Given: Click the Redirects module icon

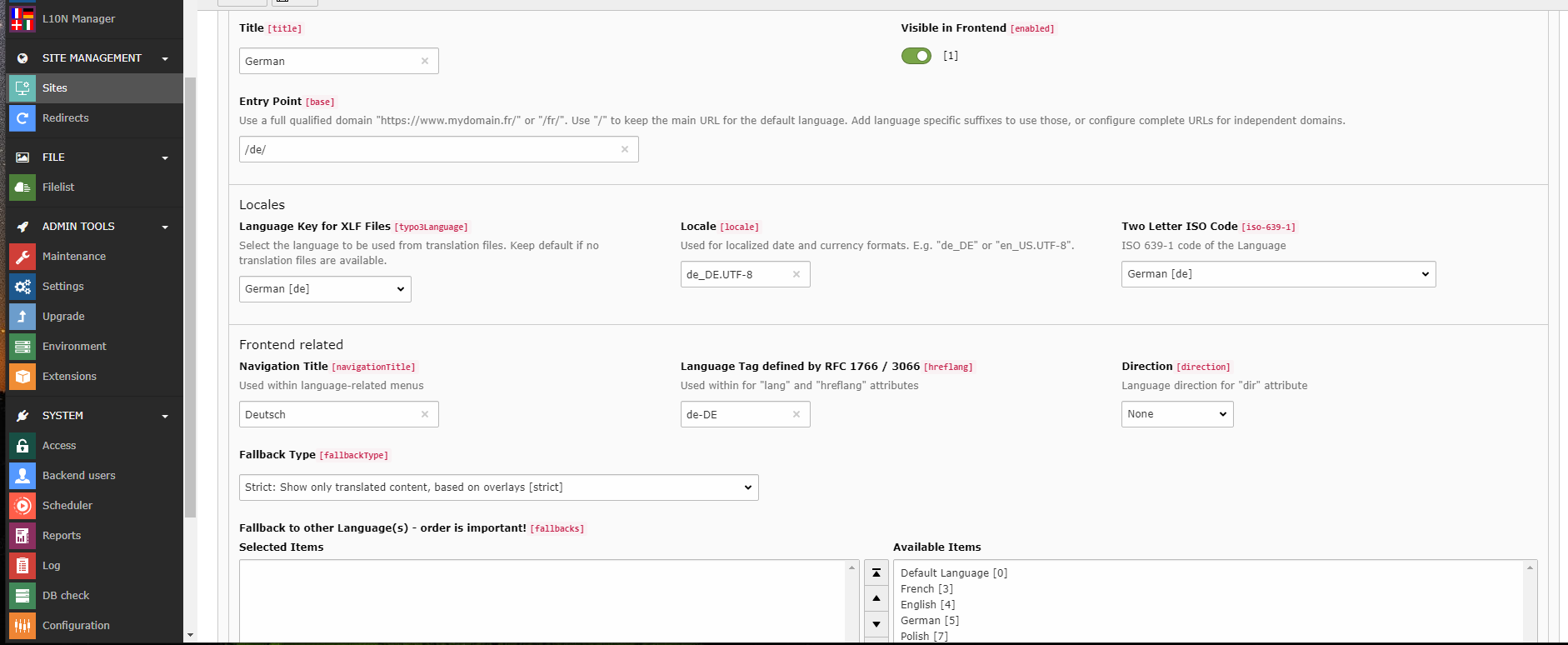Looking at the screenshot, I should pos(22,118).
